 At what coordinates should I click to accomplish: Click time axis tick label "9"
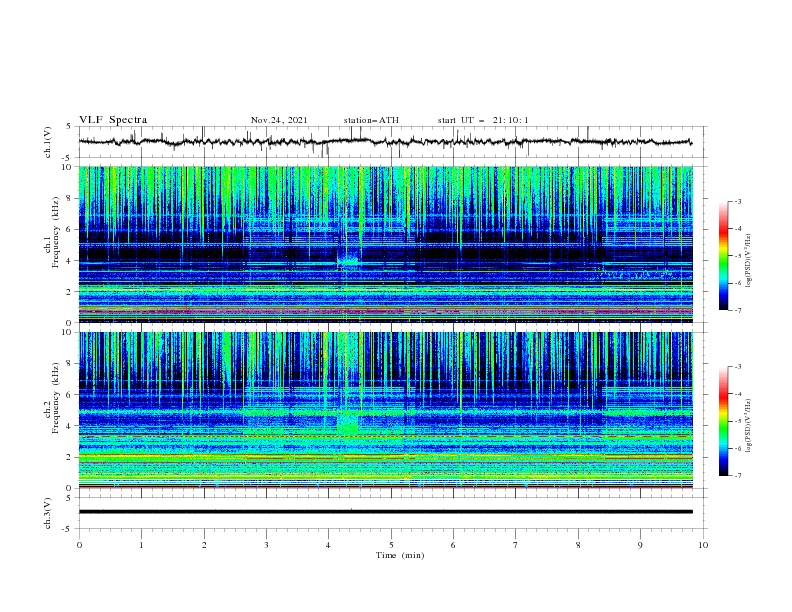coord(640,545)
